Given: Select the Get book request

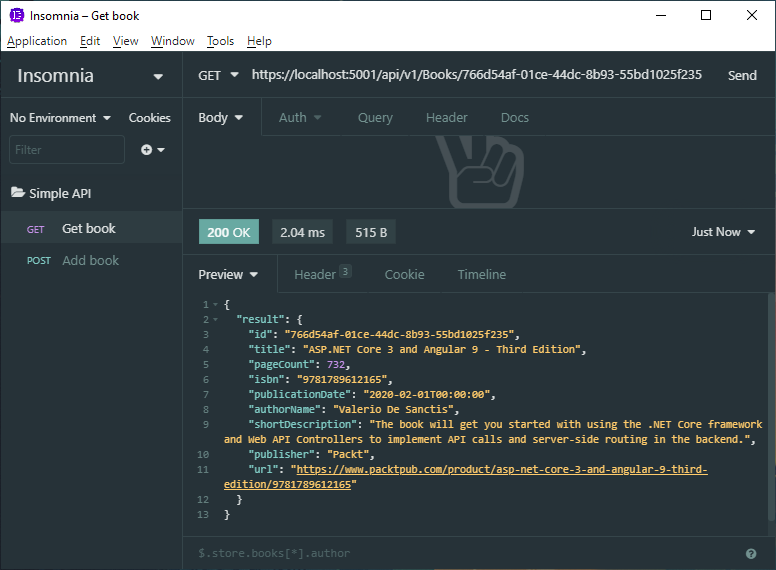Looking at the screenshot, I should (x=92, y=229).
